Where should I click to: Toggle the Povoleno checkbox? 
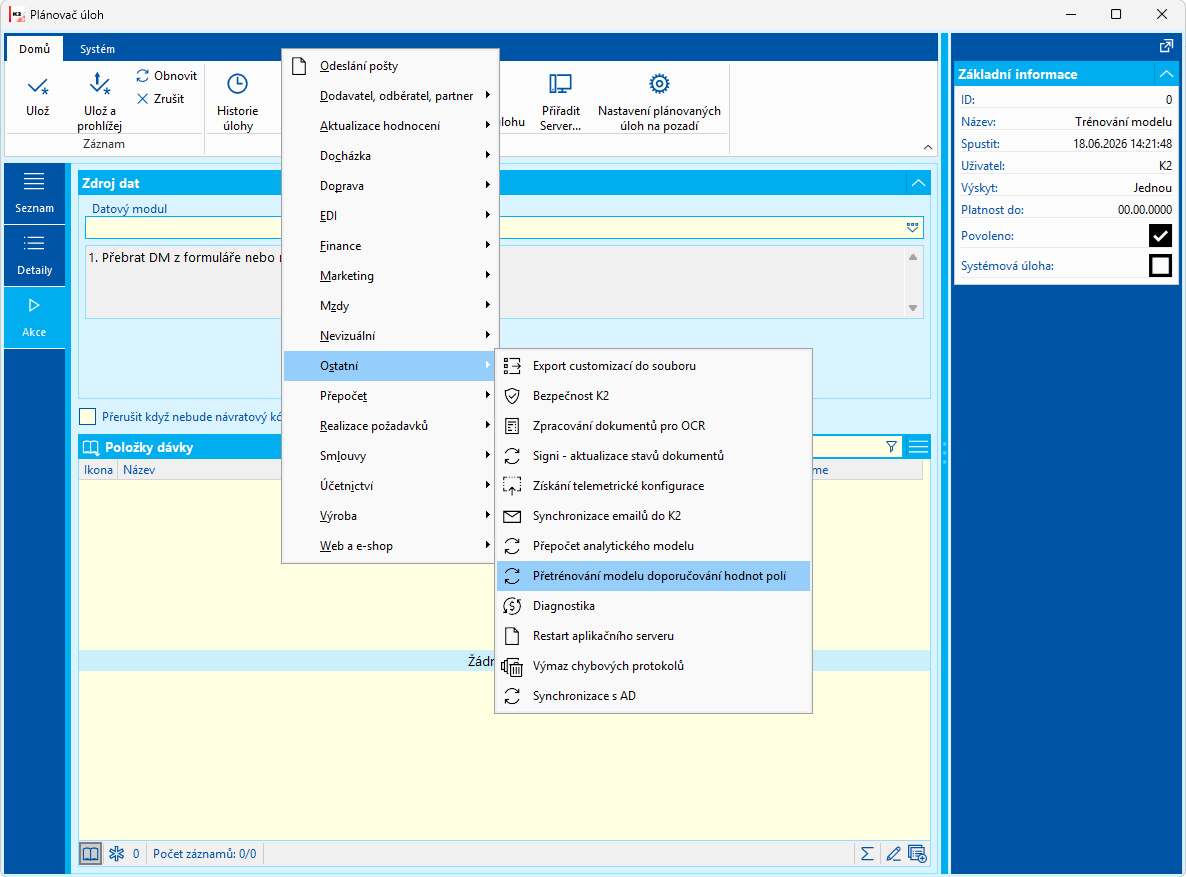coord(1160,235)
